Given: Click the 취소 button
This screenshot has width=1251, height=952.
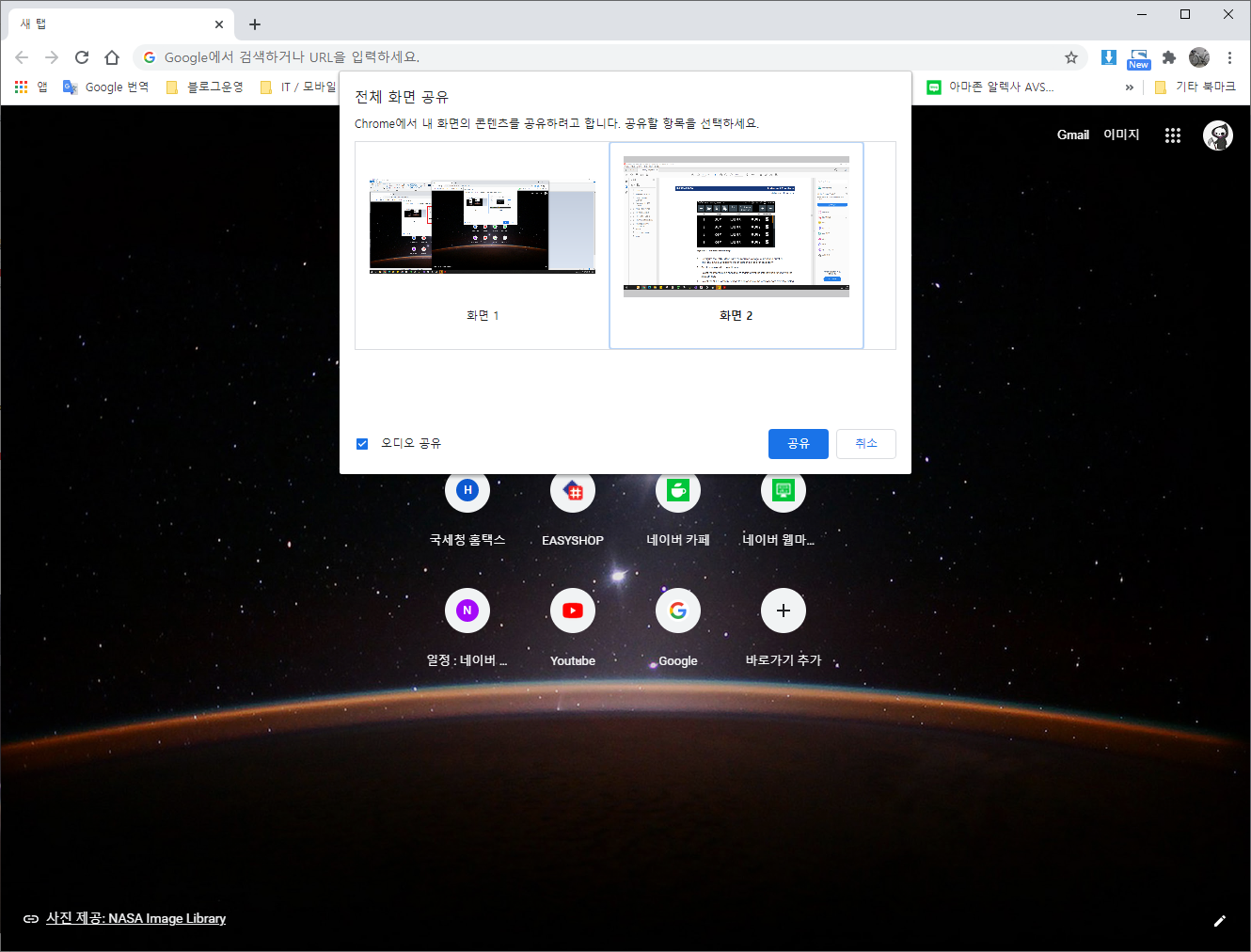Looking at the screenshot, I should (x=866, y=444).
